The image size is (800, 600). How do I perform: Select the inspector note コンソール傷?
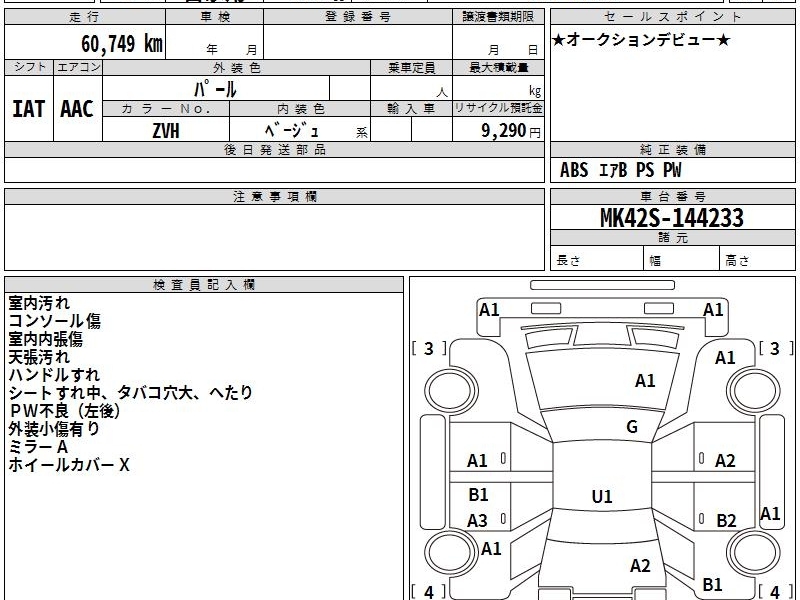pos(55,321)
